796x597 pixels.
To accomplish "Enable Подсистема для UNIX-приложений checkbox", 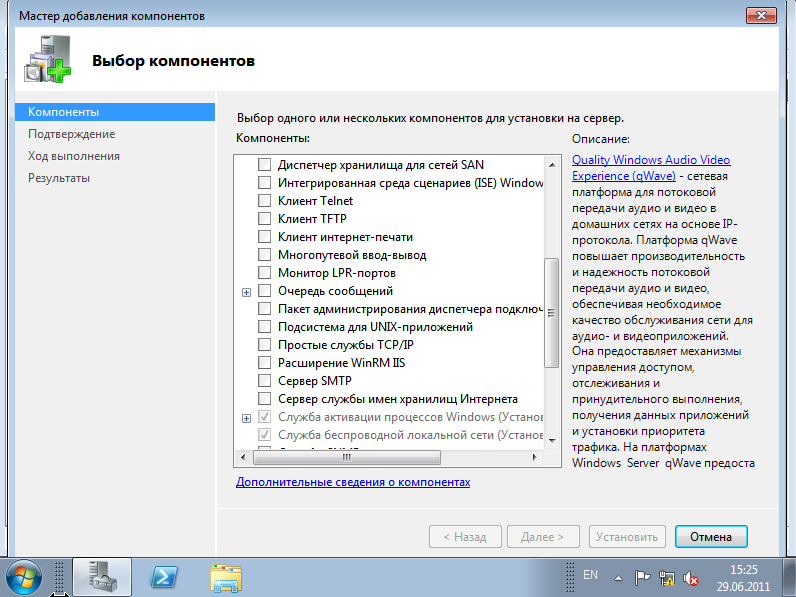I will [264, 327].
